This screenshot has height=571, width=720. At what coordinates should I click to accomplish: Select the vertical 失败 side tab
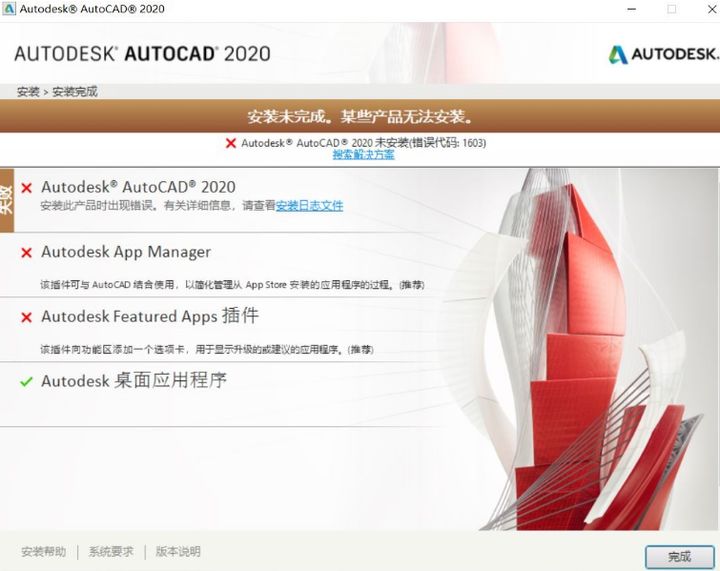[x=7, y=199]
